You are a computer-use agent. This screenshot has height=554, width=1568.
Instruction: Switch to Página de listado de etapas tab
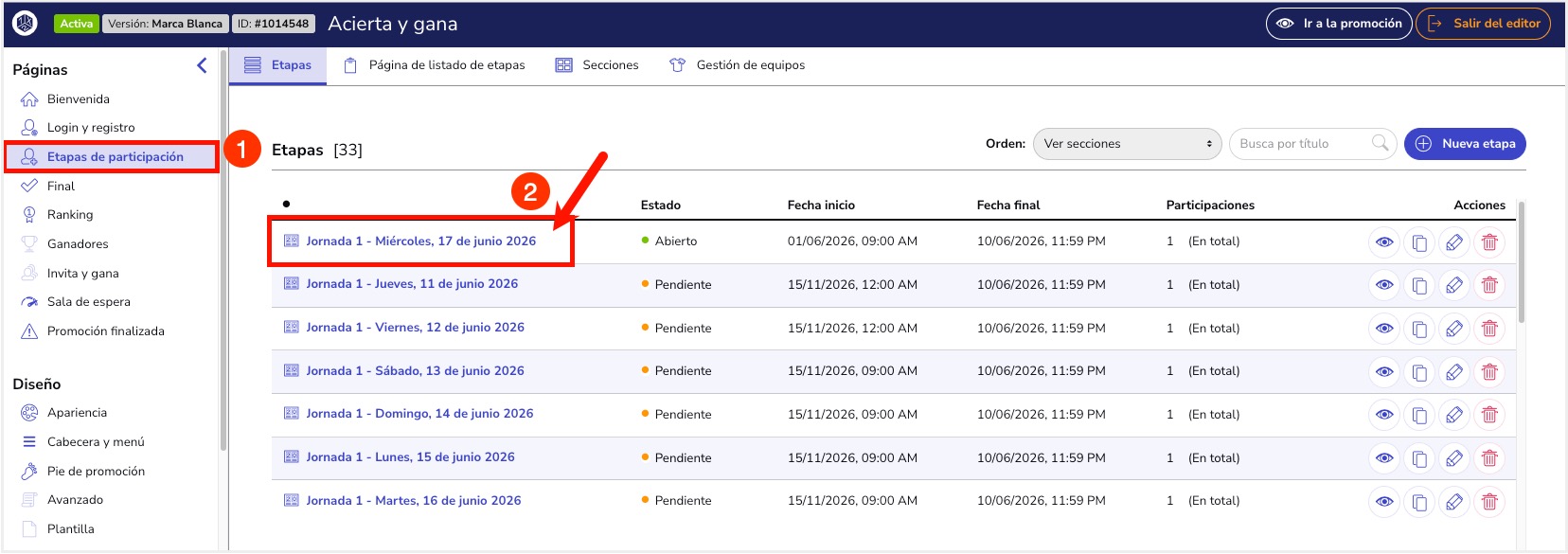click(434, 65)
